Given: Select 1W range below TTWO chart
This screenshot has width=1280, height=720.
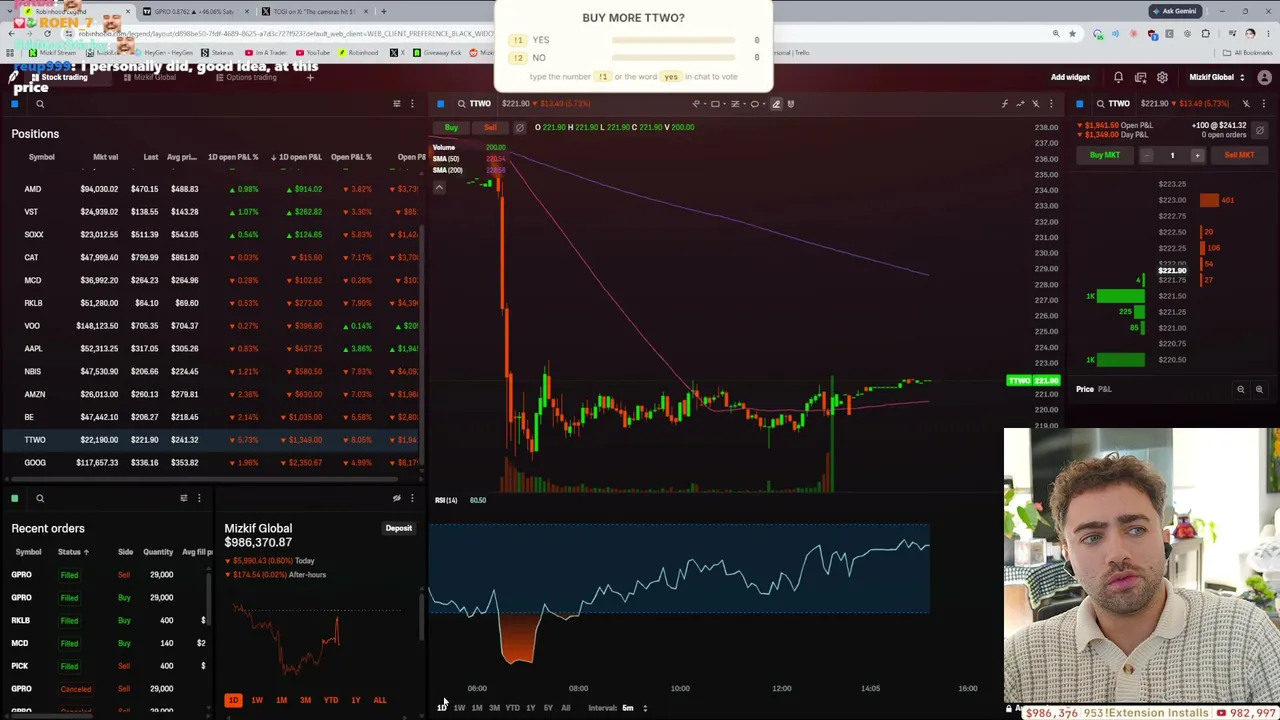Looking at the screenshot, I should coord(459,708).
